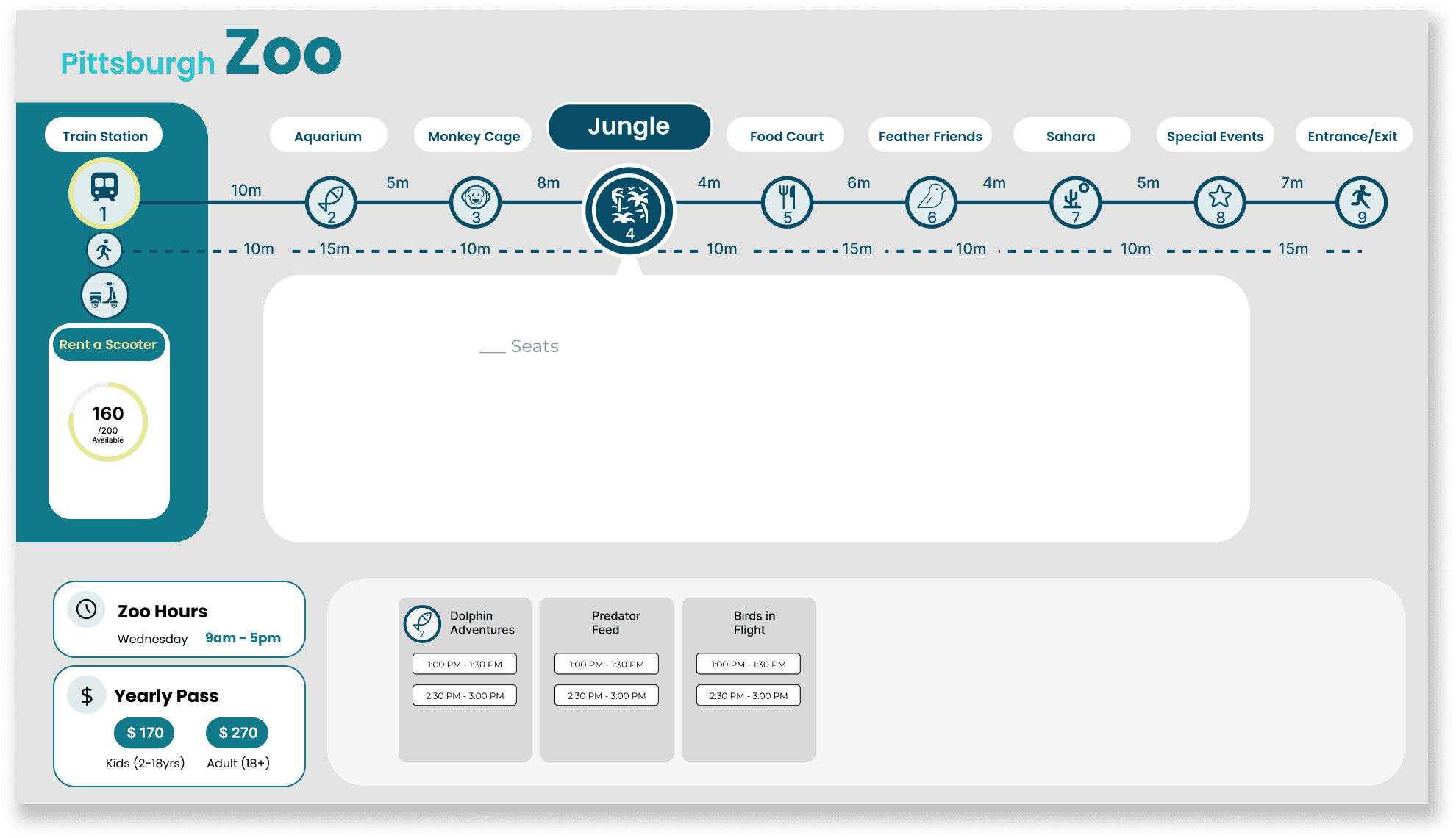This screenshot has width=1456, height=838.
Task: Click the Food Court utensils stop 5
Action: (x=787, y=202)
